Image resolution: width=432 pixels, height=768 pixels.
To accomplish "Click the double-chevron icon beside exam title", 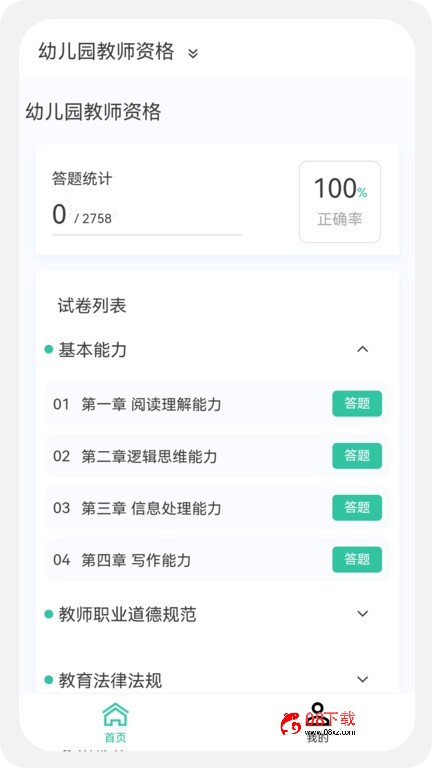I will (193, 53).
